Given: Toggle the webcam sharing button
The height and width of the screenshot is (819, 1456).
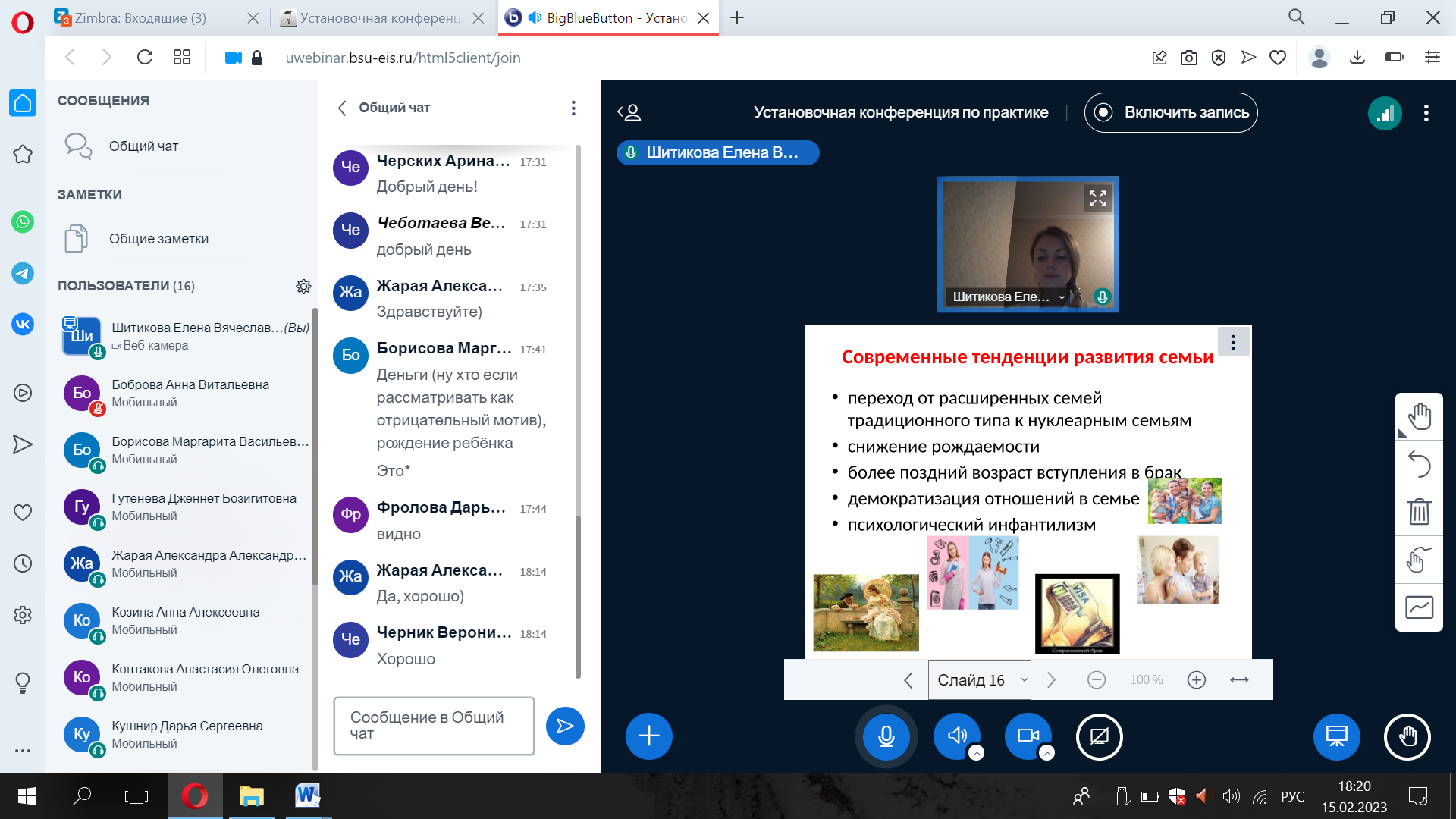Looking at the screenshot, I should point(1028,736).
